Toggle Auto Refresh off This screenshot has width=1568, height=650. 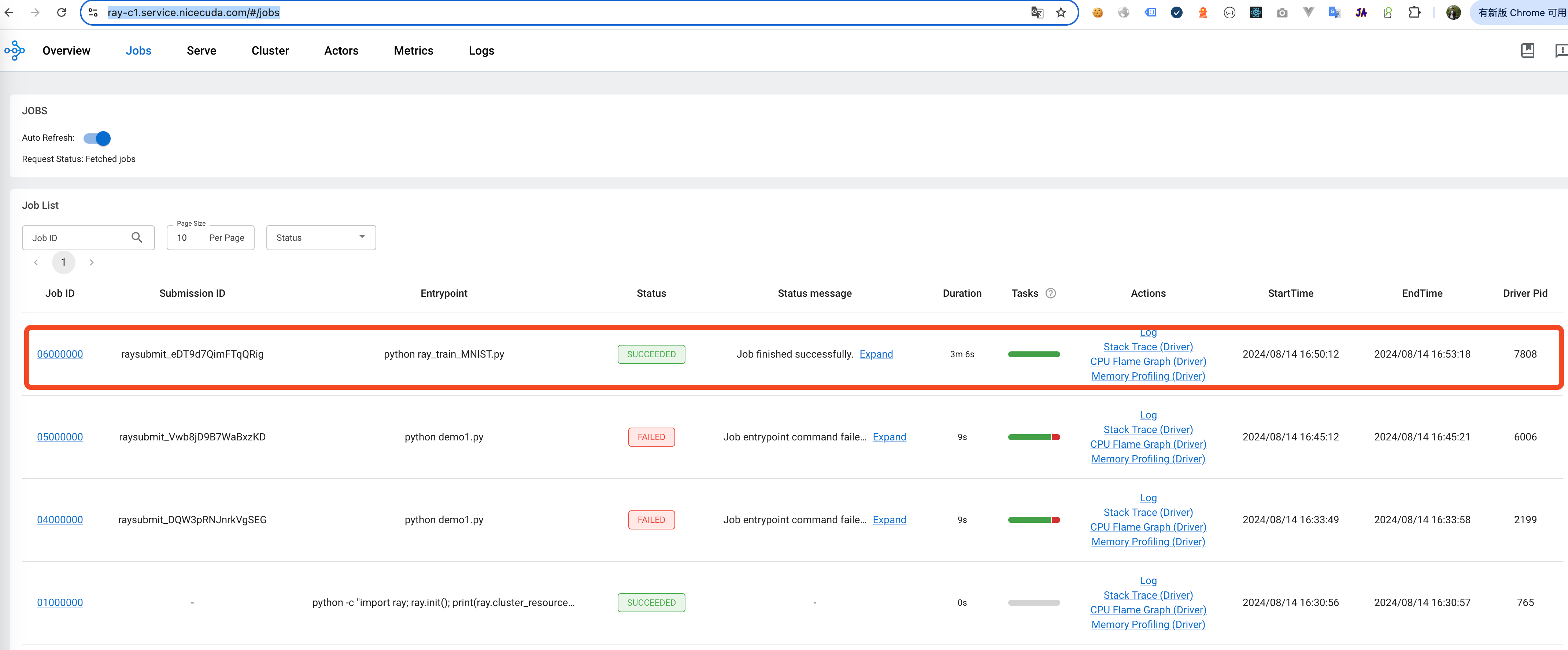pos(97,138)
